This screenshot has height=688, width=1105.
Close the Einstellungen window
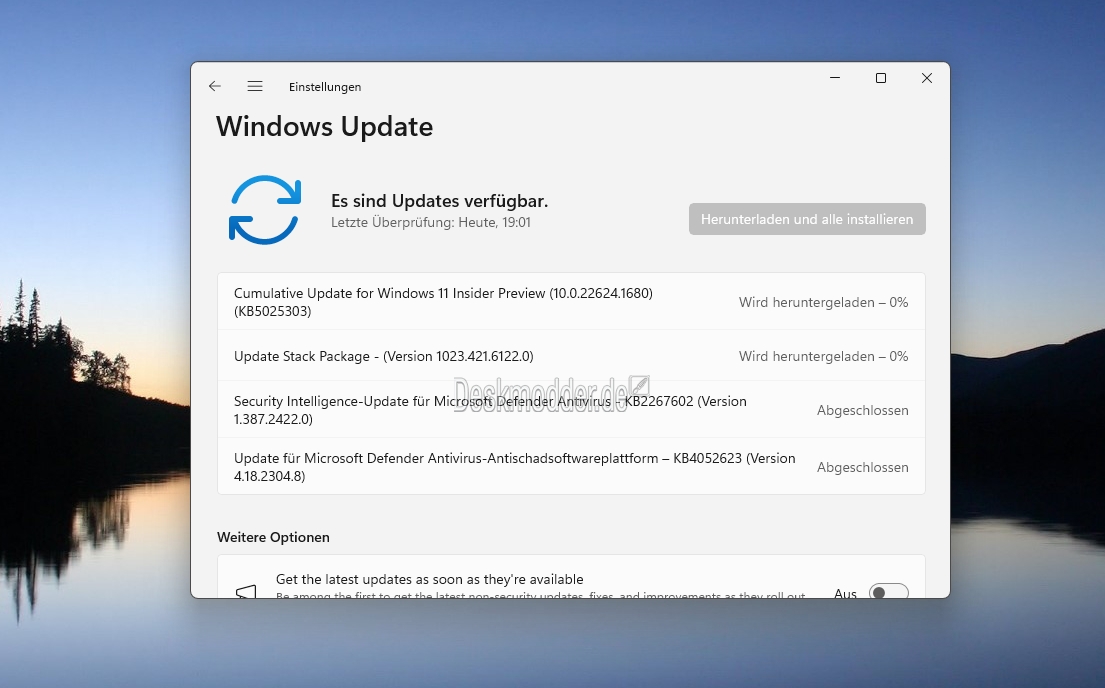[x=927, y=78]
